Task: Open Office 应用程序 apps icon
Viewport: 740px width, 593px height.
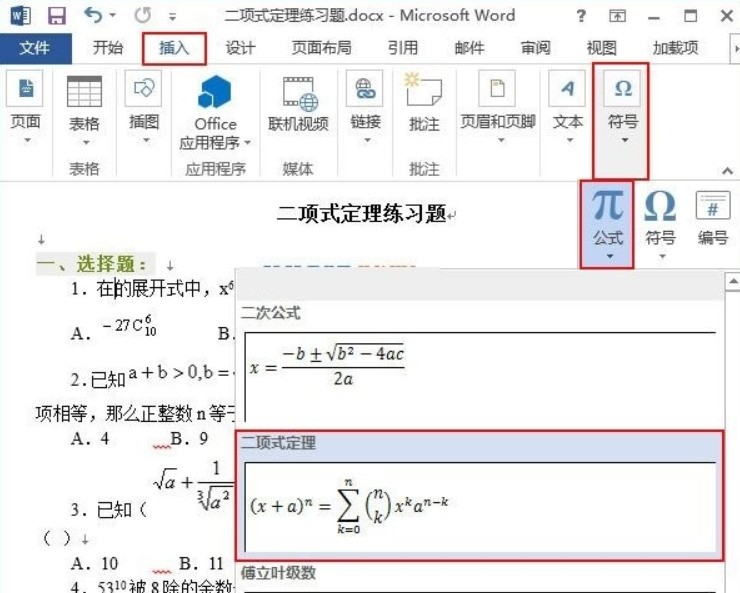Action: 215,92
